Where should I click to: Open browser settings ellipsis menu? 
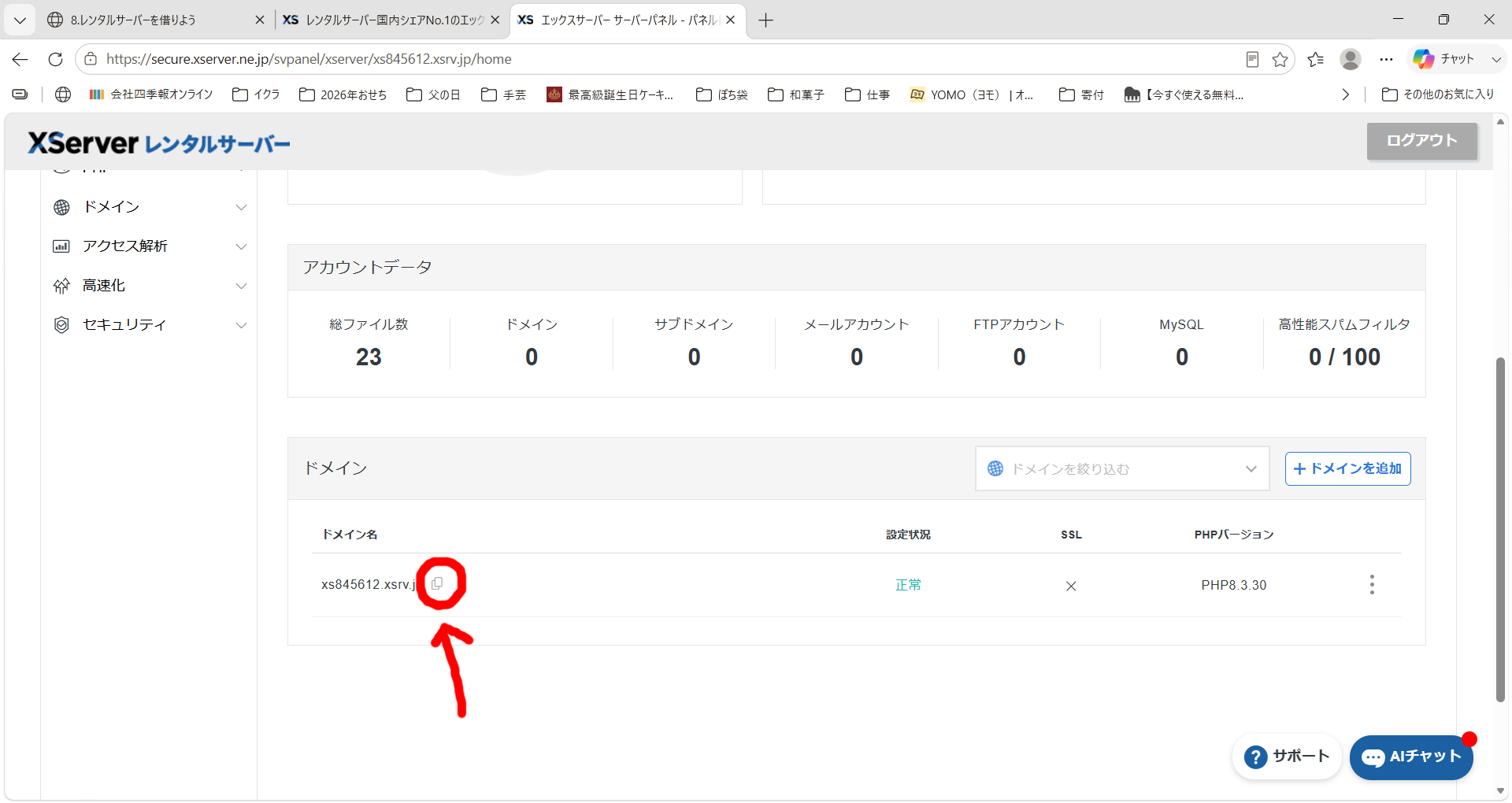pos(1386,59)
